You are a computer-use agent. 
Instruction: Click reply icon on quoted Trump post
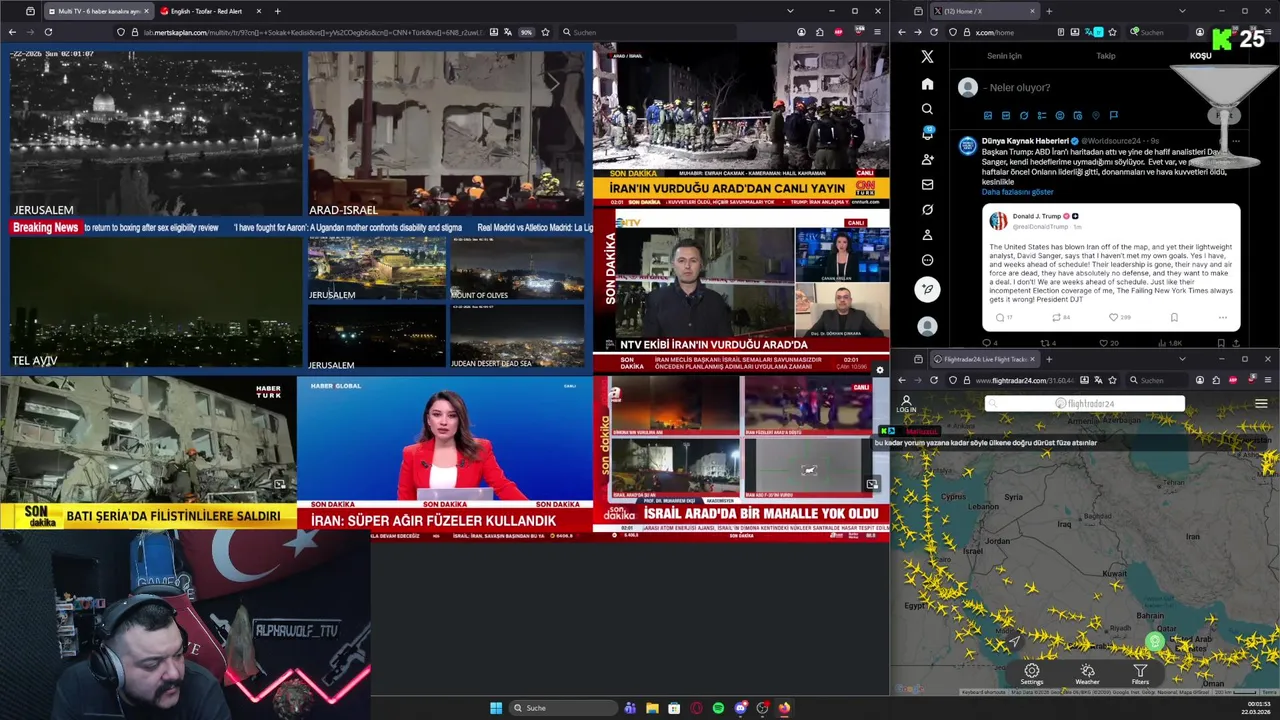[999, 318]
